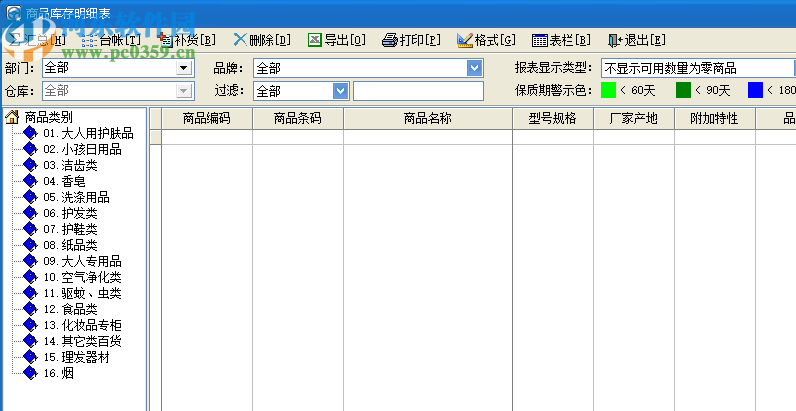Click the green export spreadsheet icon

point(315,40)
